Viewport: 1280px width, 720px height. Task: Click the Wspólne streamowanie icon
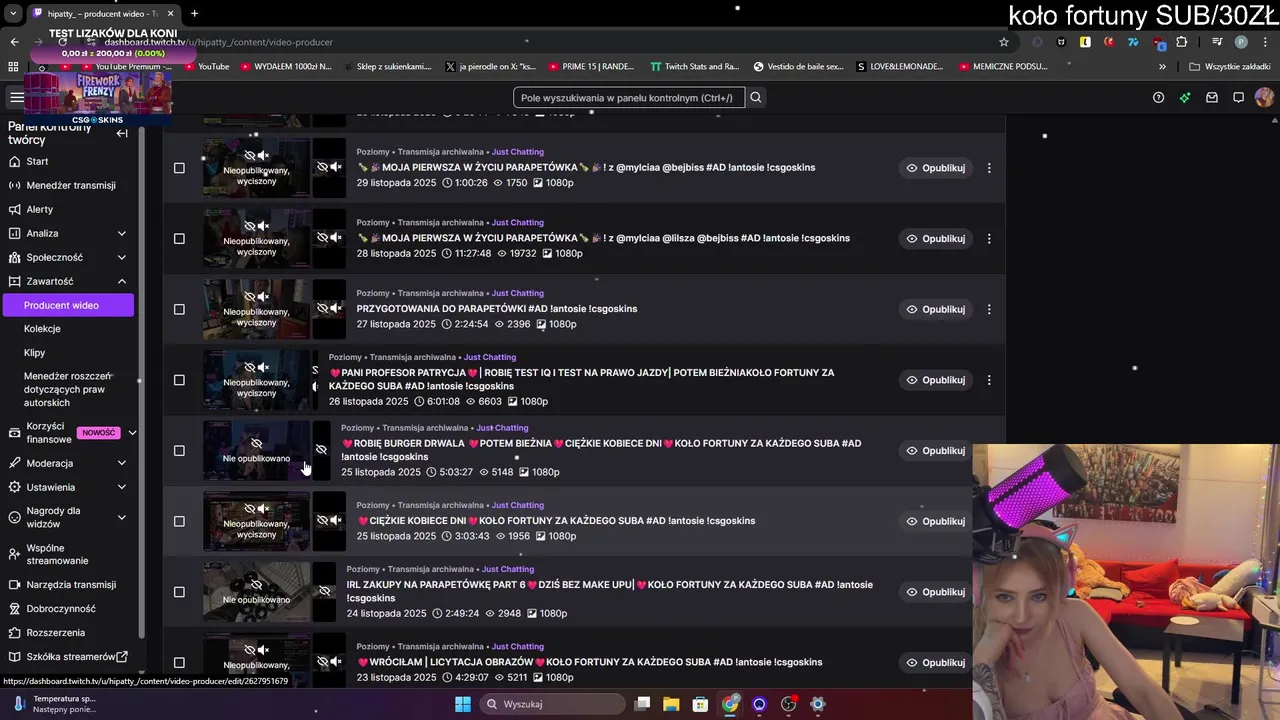(x=14, y=554)
